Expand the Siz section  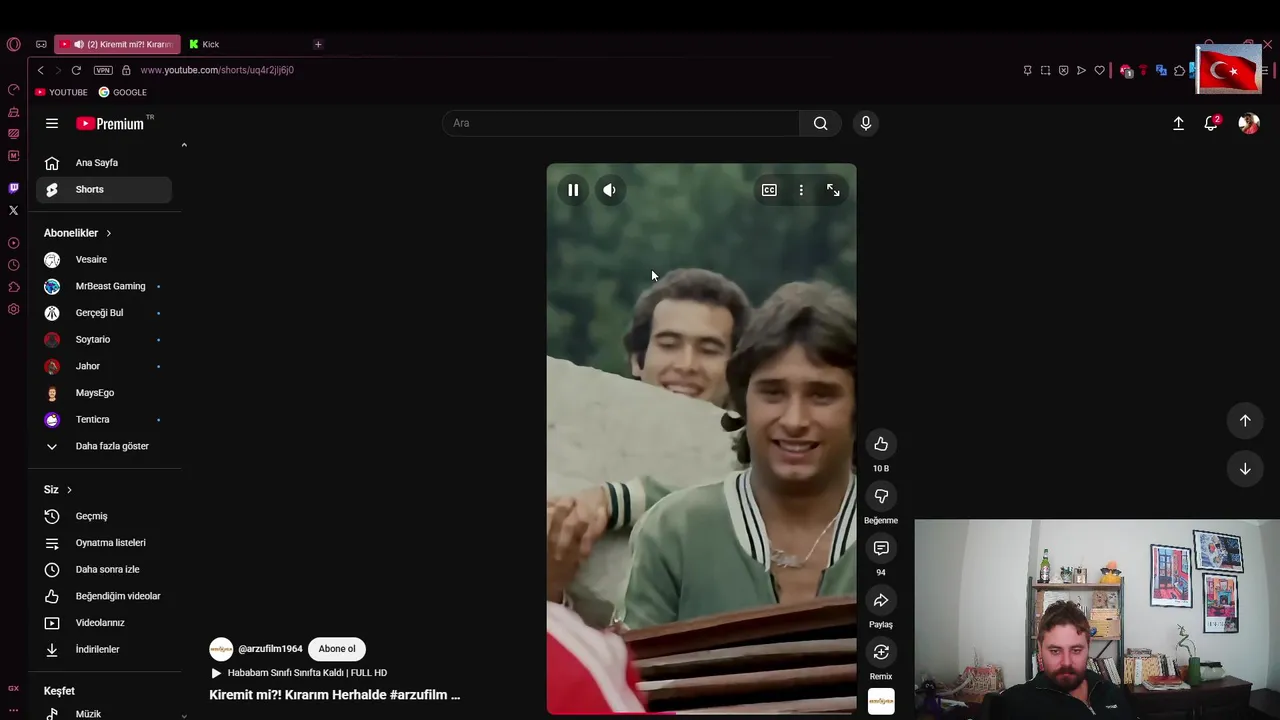pyautogui.click(x=58, y=489)
